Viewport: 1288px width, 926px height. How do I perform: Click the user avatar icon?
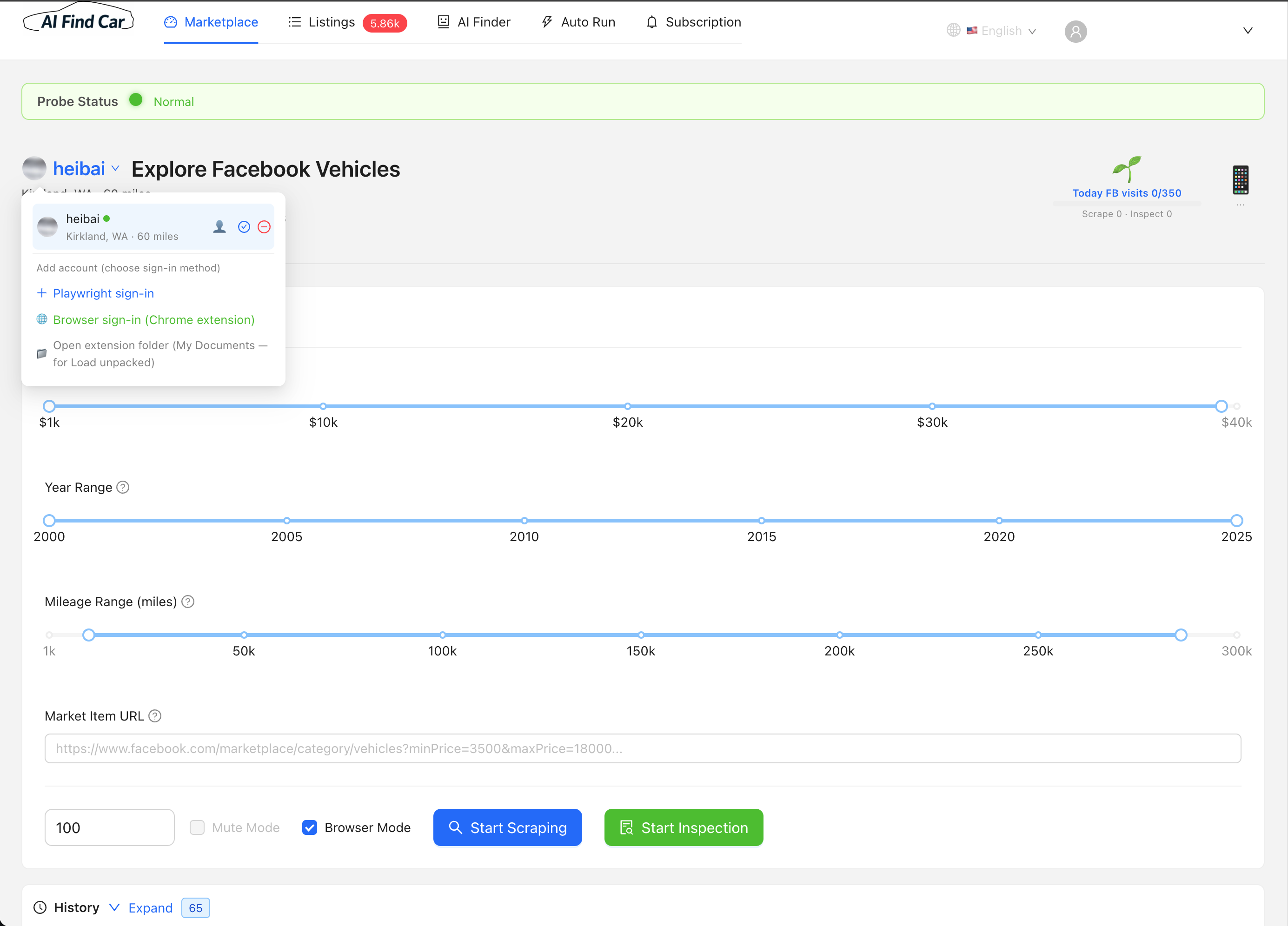[x=1076, y=31]
